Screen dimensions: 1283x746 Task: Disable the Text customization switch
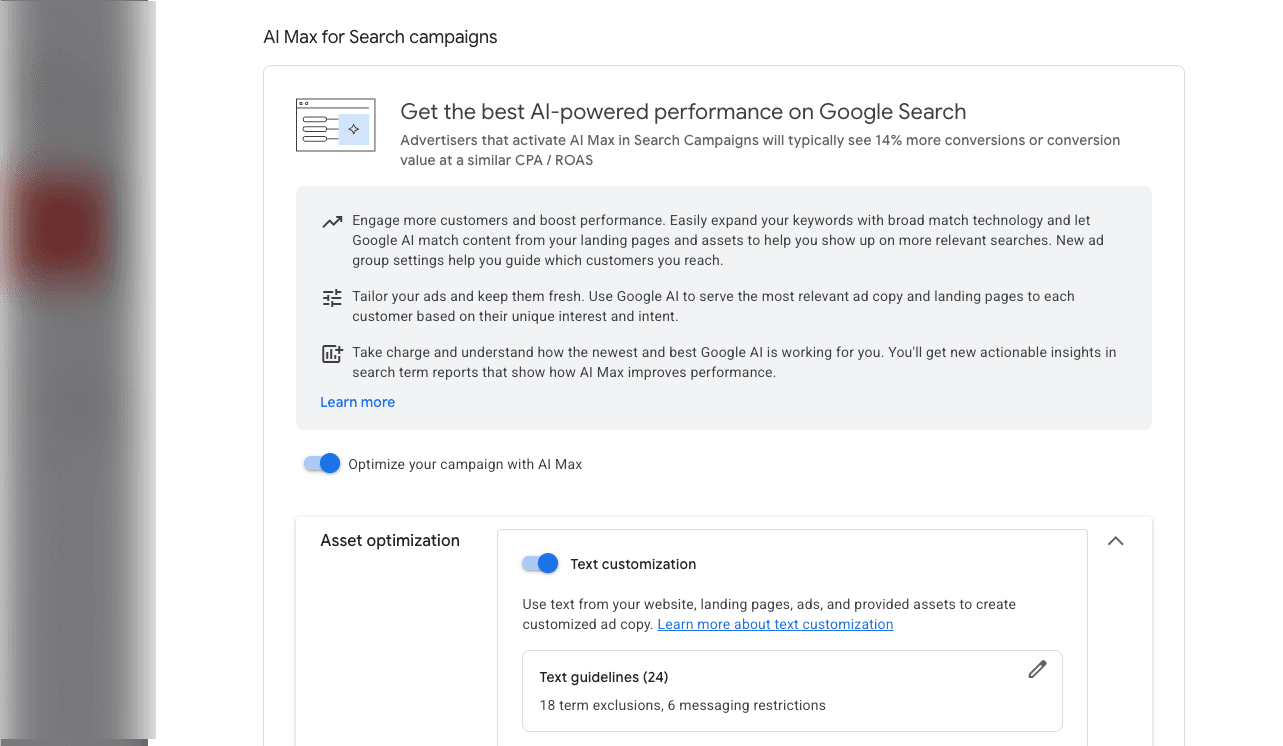tap(540, 564)
